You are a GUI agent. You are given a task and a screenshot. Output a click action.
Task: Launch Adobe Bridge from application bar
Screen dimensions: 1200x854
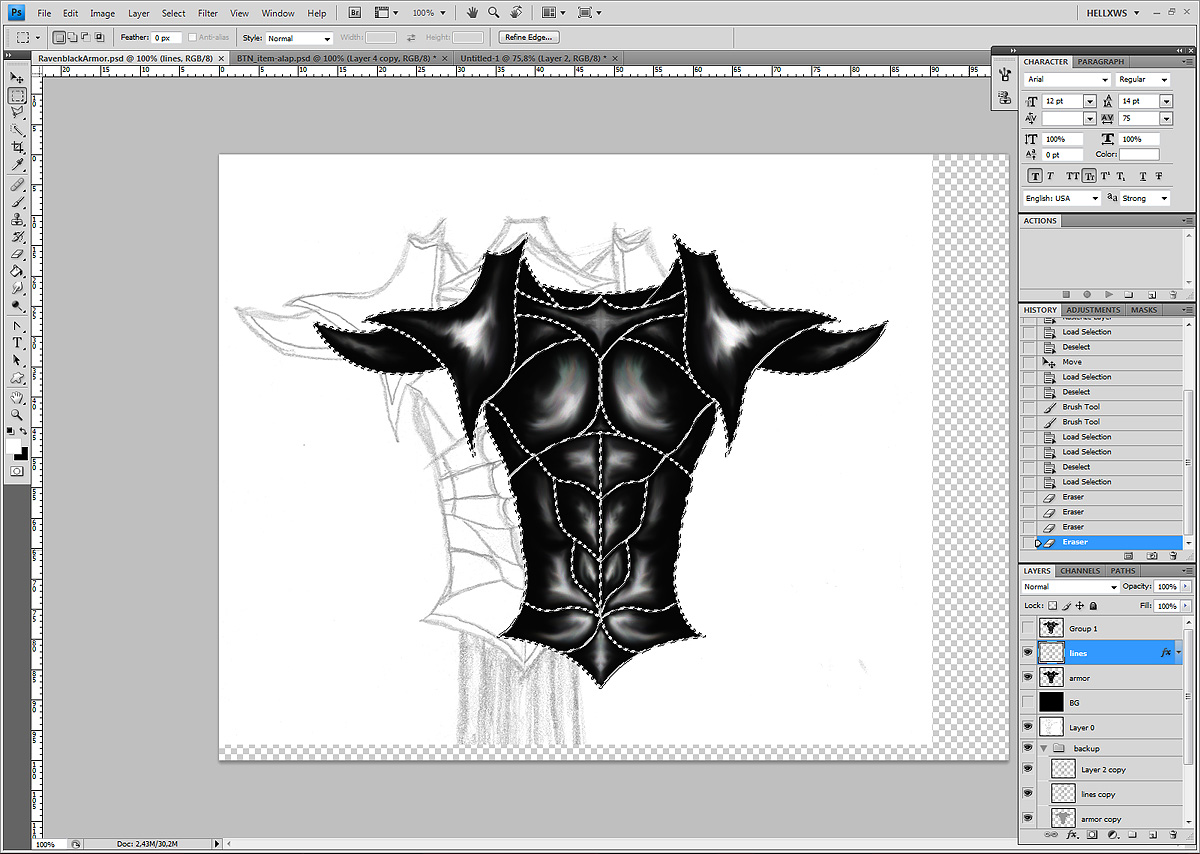[355, 13]
